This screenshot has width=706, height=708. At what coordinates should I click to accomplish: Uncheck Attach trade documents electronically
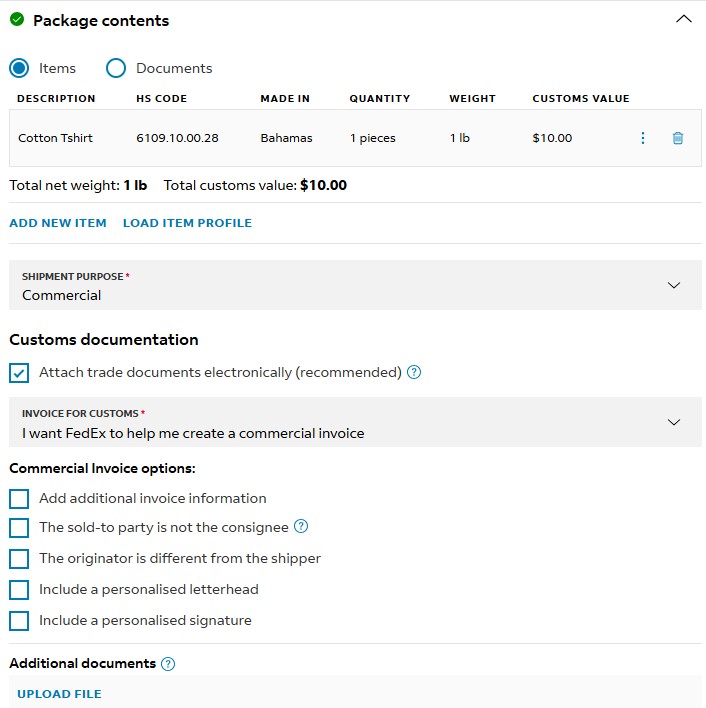click(x=19, y=372)
